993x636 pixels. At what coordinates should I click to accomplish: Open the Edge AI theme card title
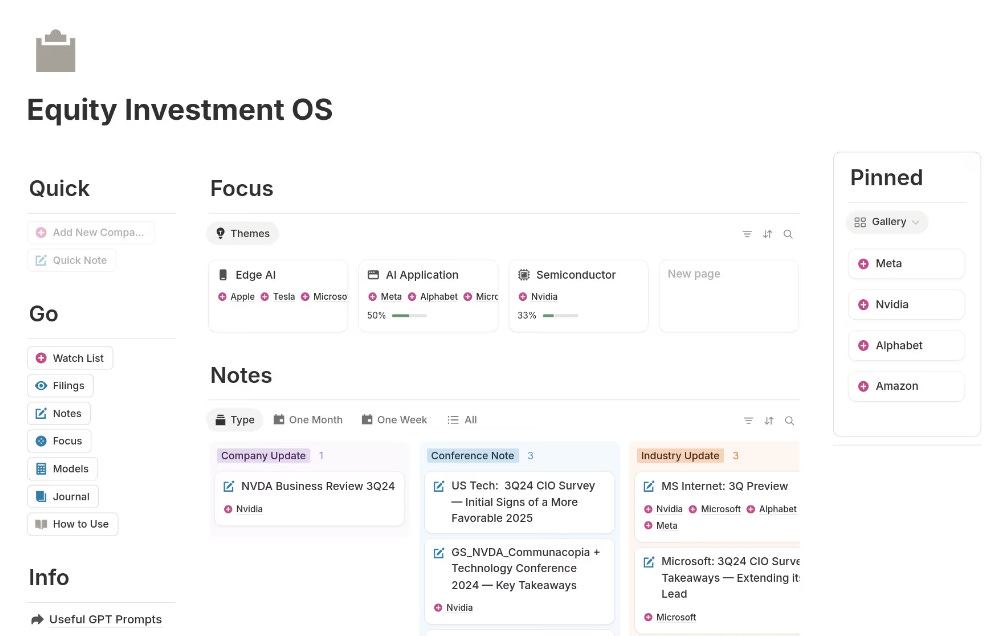pos(256,275)
